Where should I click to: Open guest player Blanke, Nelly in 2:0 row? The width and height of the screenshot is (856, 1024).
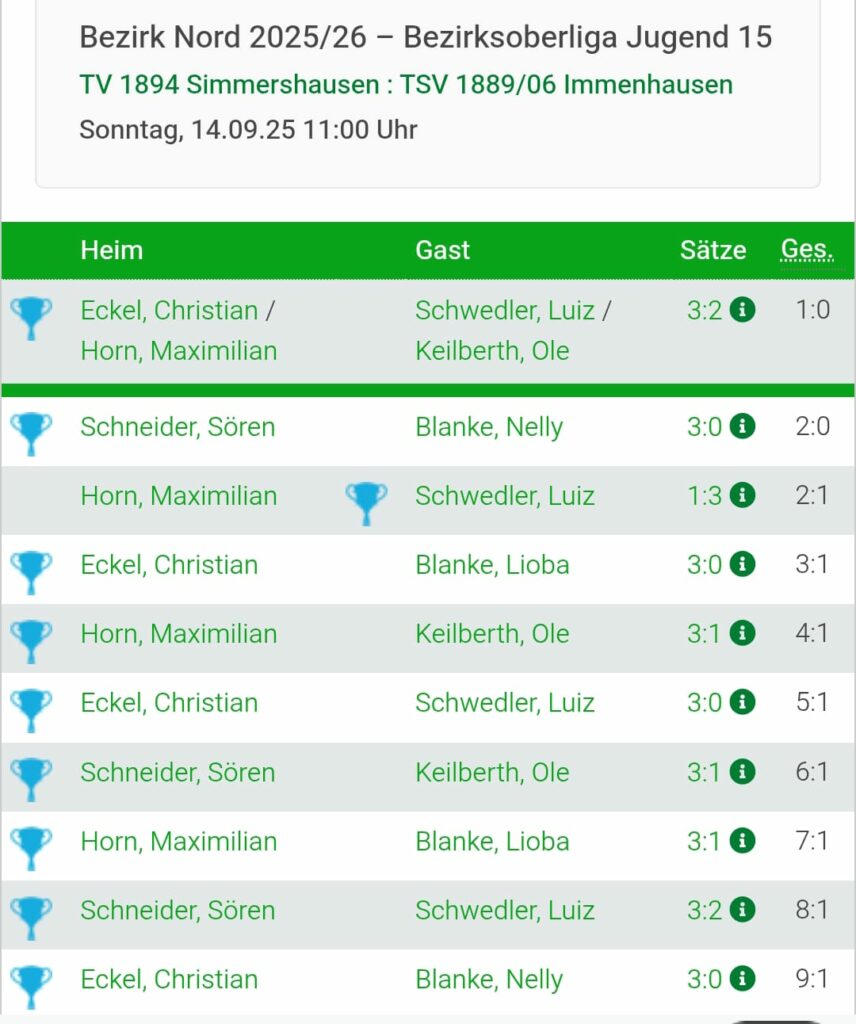pyautogui.click(x=489, y=426)
